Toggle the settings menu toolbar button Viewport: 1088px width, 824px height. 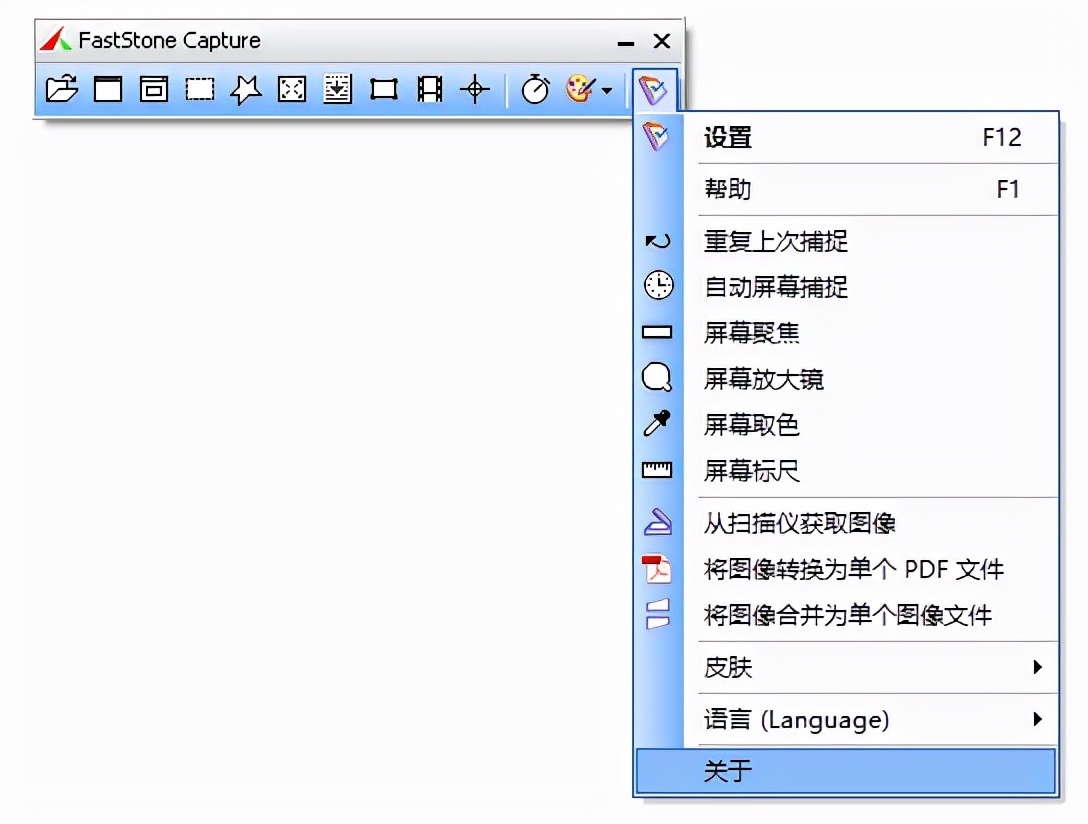tap(654, 89)
